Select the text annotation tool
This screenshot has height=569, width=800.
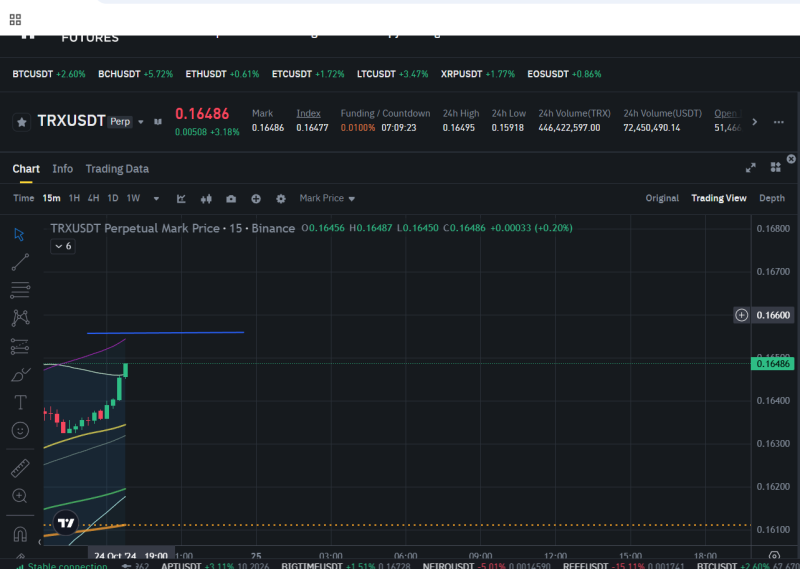pyautogui.click(x=20, y=403)
